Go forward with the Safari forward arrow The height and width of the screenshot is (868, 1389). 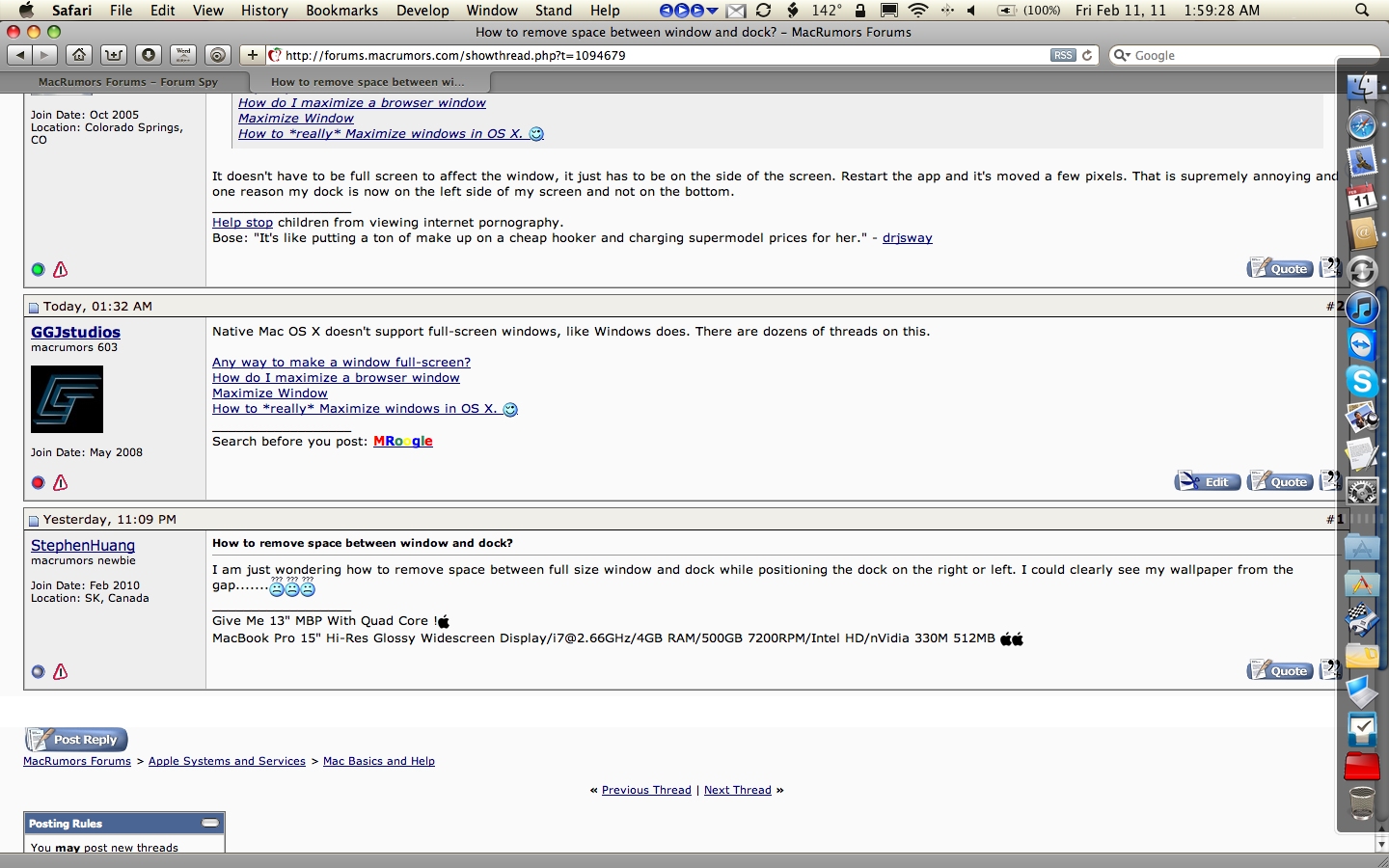coord(44,55)
